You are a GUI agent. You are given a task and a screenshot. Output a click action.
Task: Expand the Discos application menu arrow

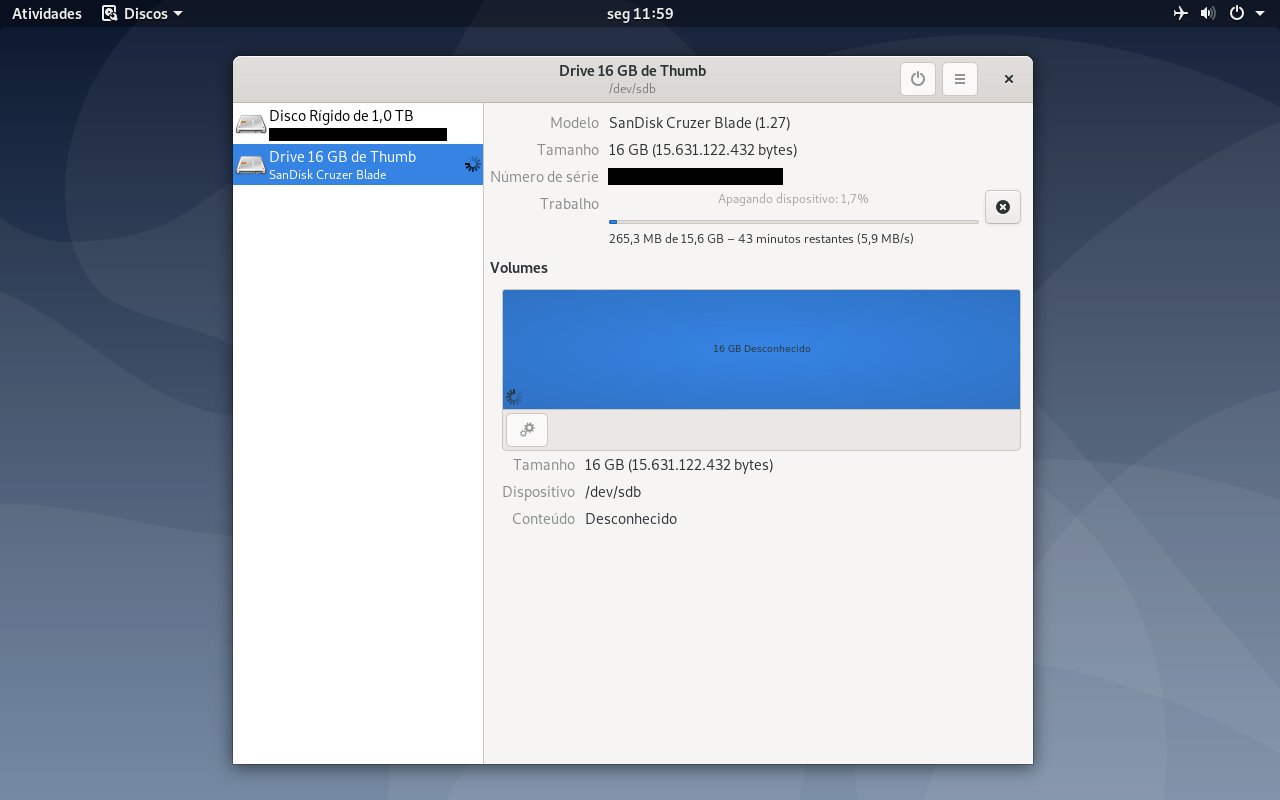(x=178, y=14)
